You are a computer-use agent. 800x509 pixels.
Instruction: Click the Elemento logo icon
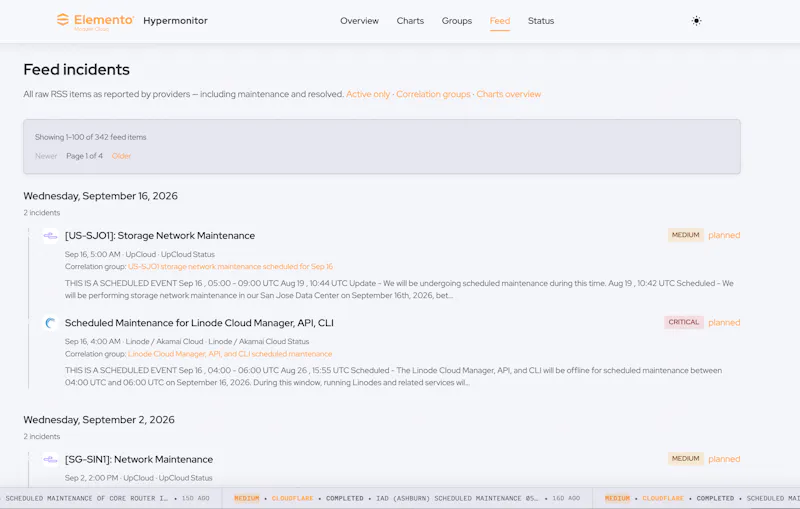click(x=63, y=20)
